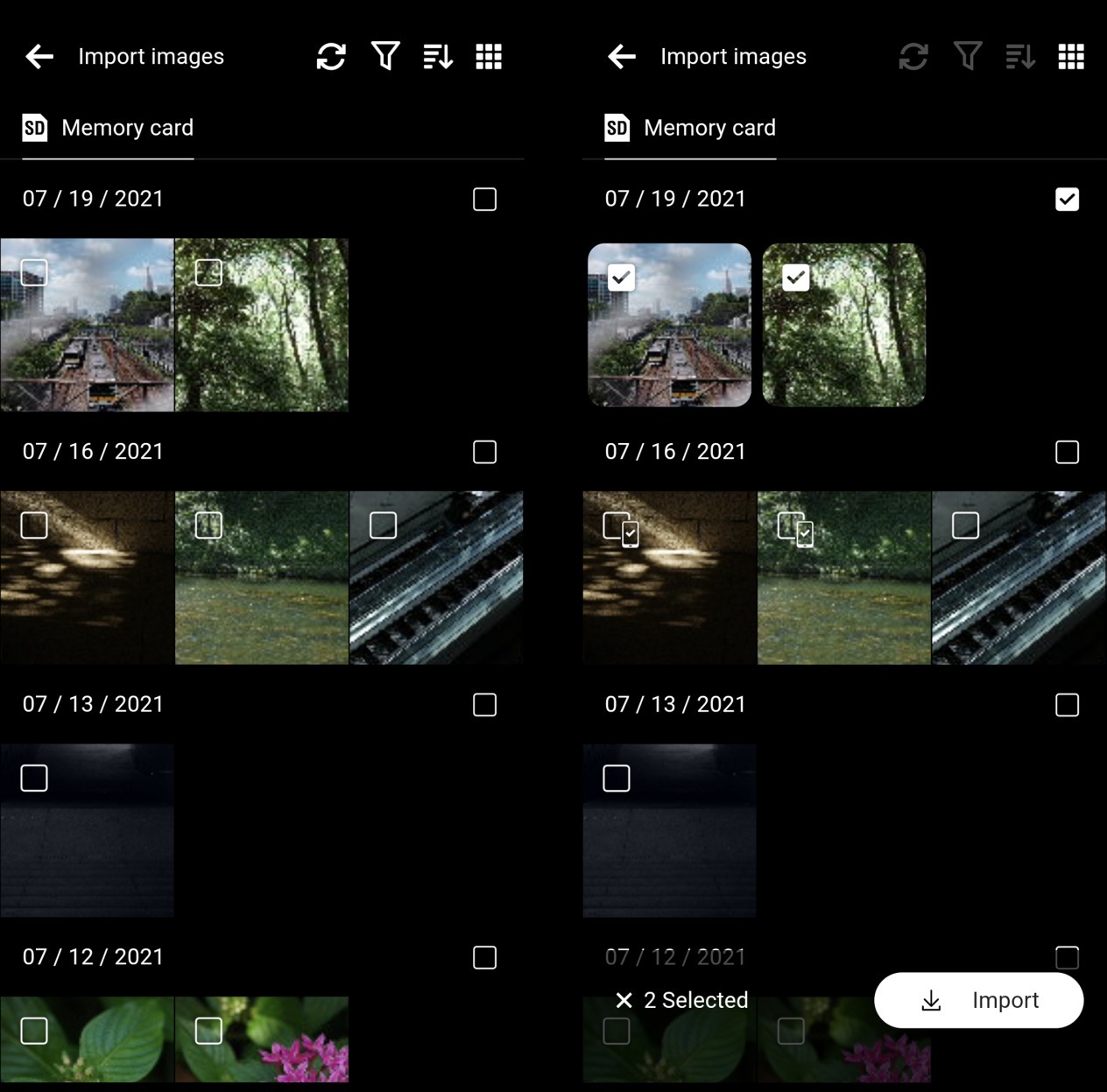Deselect checked forest photo in right screen
This screenshot has height=1092, width=1107.
[795, 278]
